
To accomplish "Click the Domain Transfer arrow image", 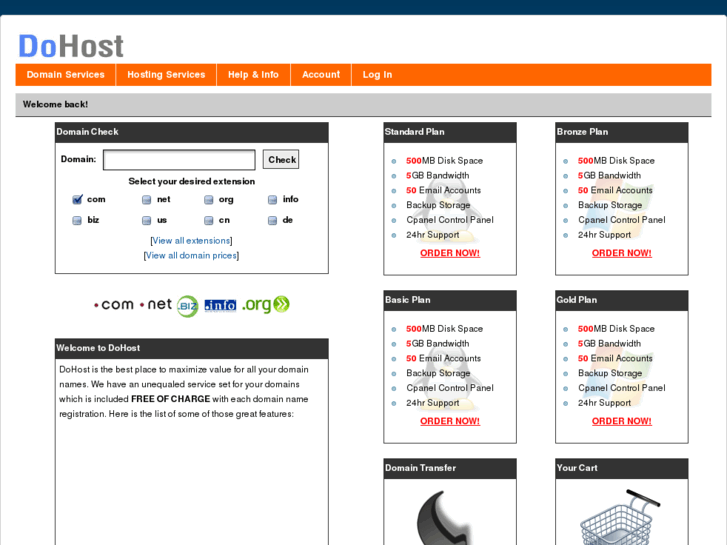I will 443,518.
